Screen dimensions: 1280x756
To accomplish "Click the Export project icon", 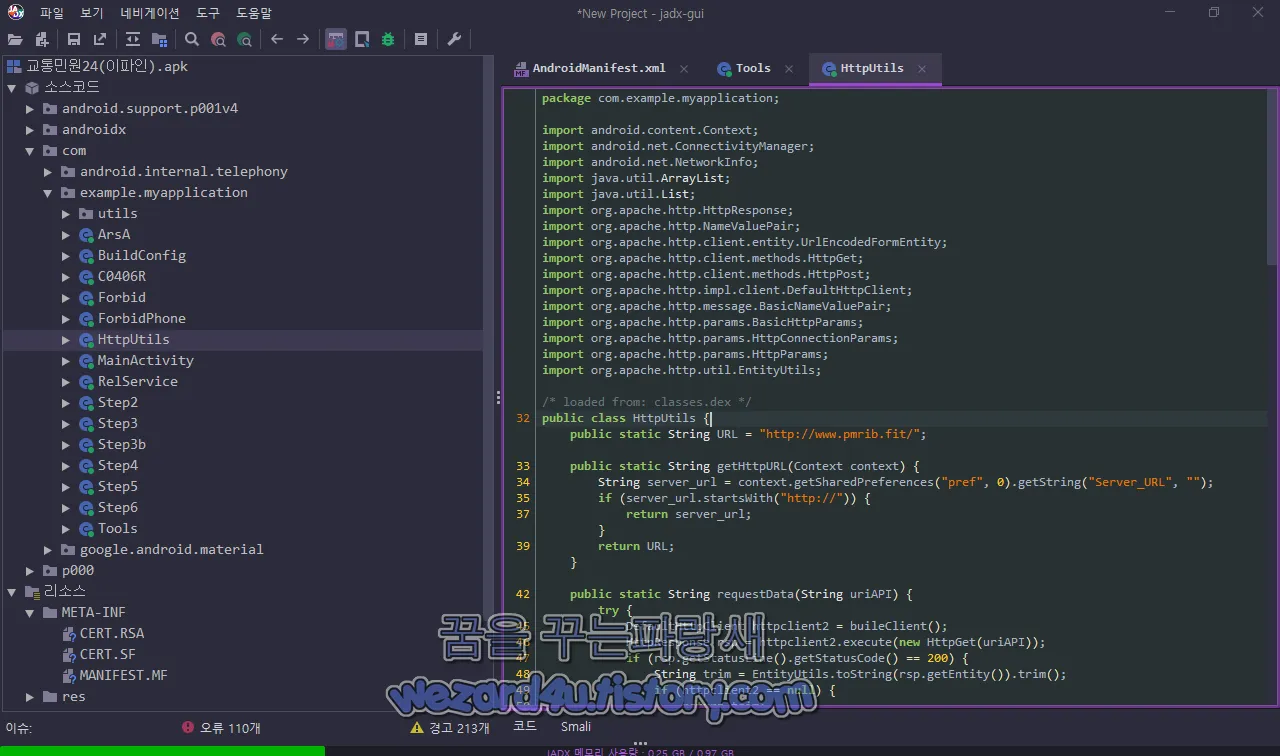I will coord(100,40).
